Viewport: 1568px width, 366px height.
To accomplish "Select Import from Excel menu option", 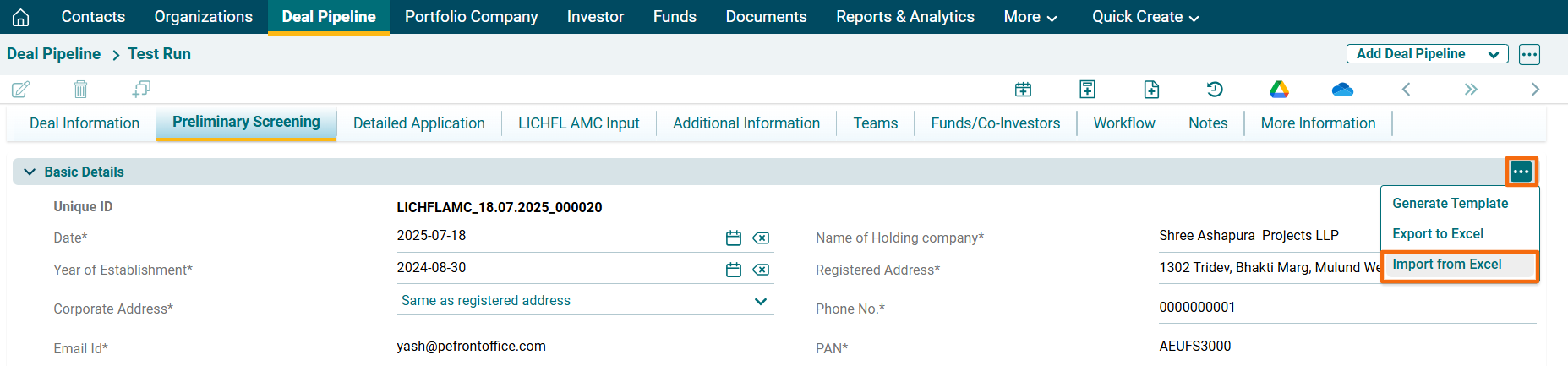I will point(1447,265).
